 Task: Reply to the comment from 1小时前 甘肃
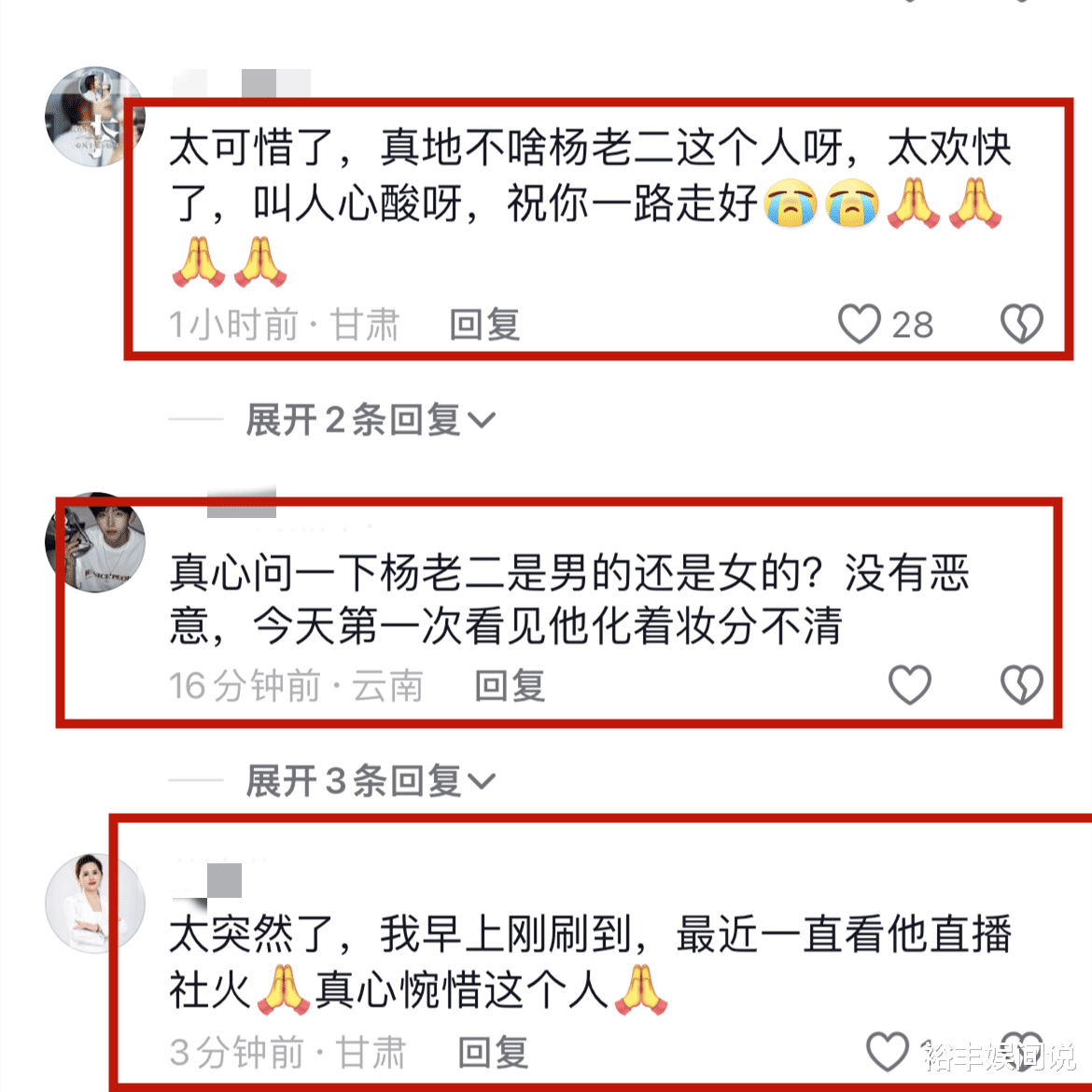point(484,325)
